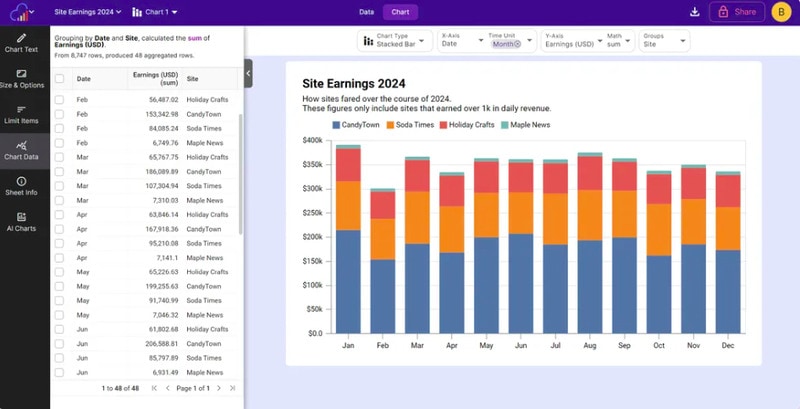Switch to the Data tab
The image size is (800, 409).
click(366, 12)
